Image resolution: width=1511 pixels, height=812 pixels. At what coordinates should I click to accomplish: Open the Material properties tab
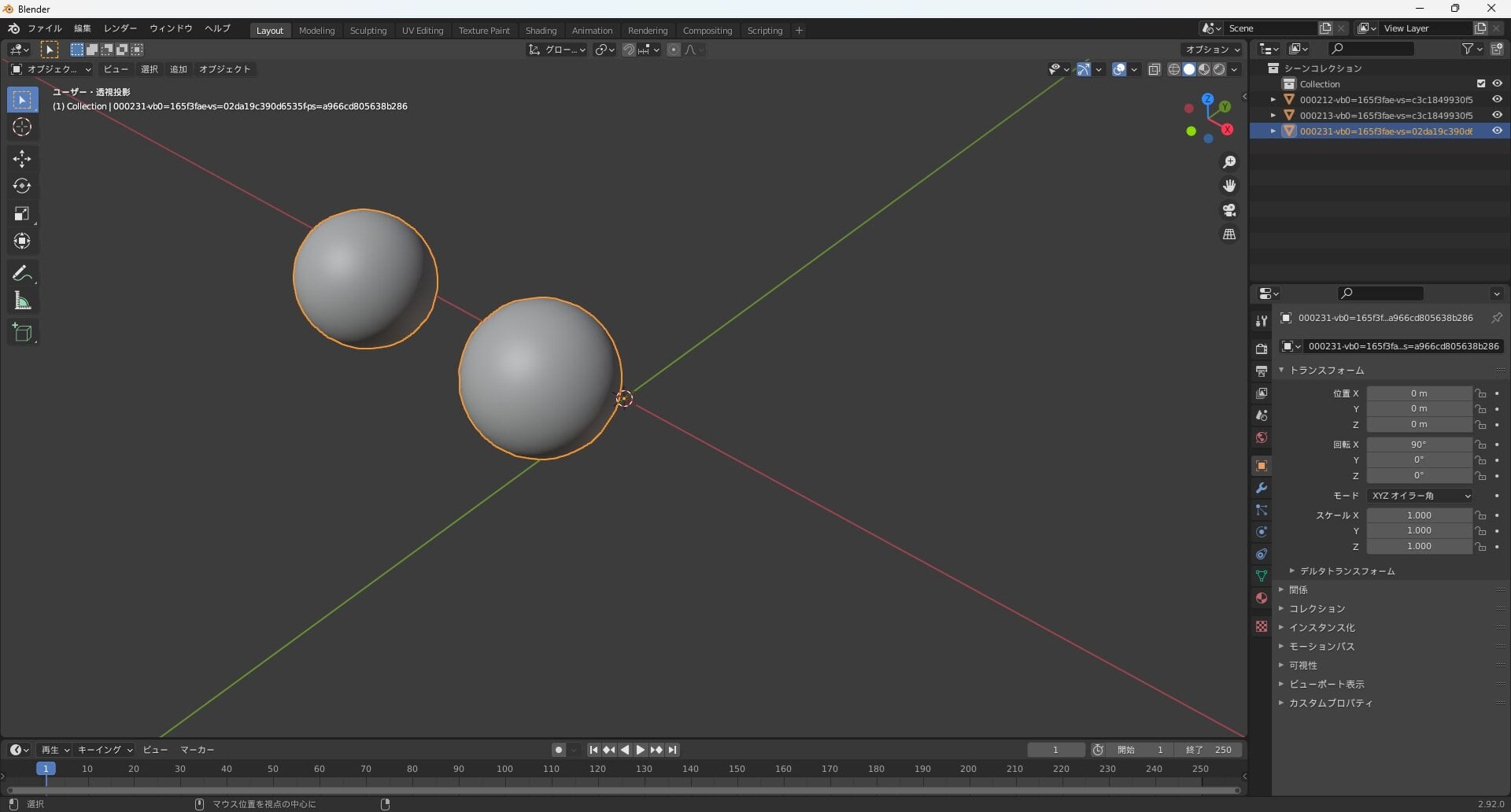1262,598
